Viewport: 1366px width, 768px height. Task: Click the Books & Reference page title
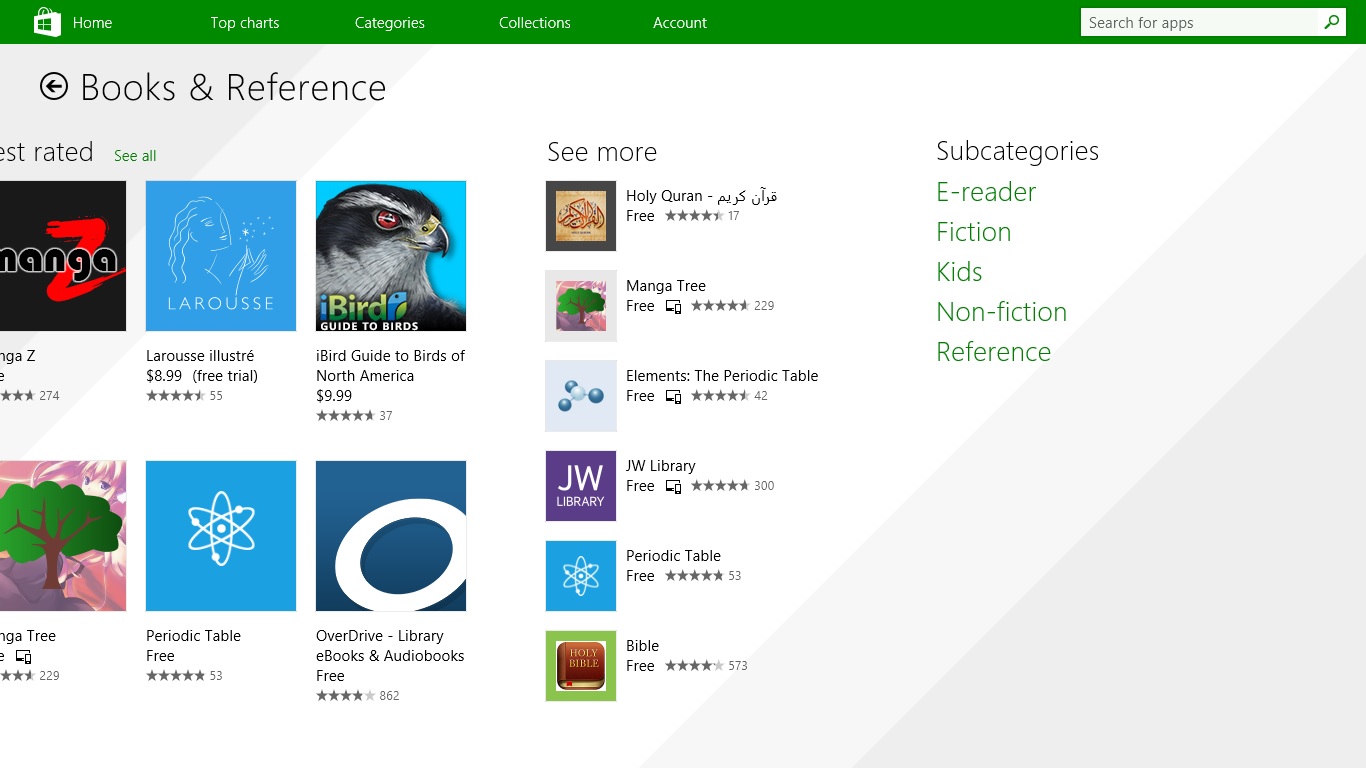coord(233,88)
